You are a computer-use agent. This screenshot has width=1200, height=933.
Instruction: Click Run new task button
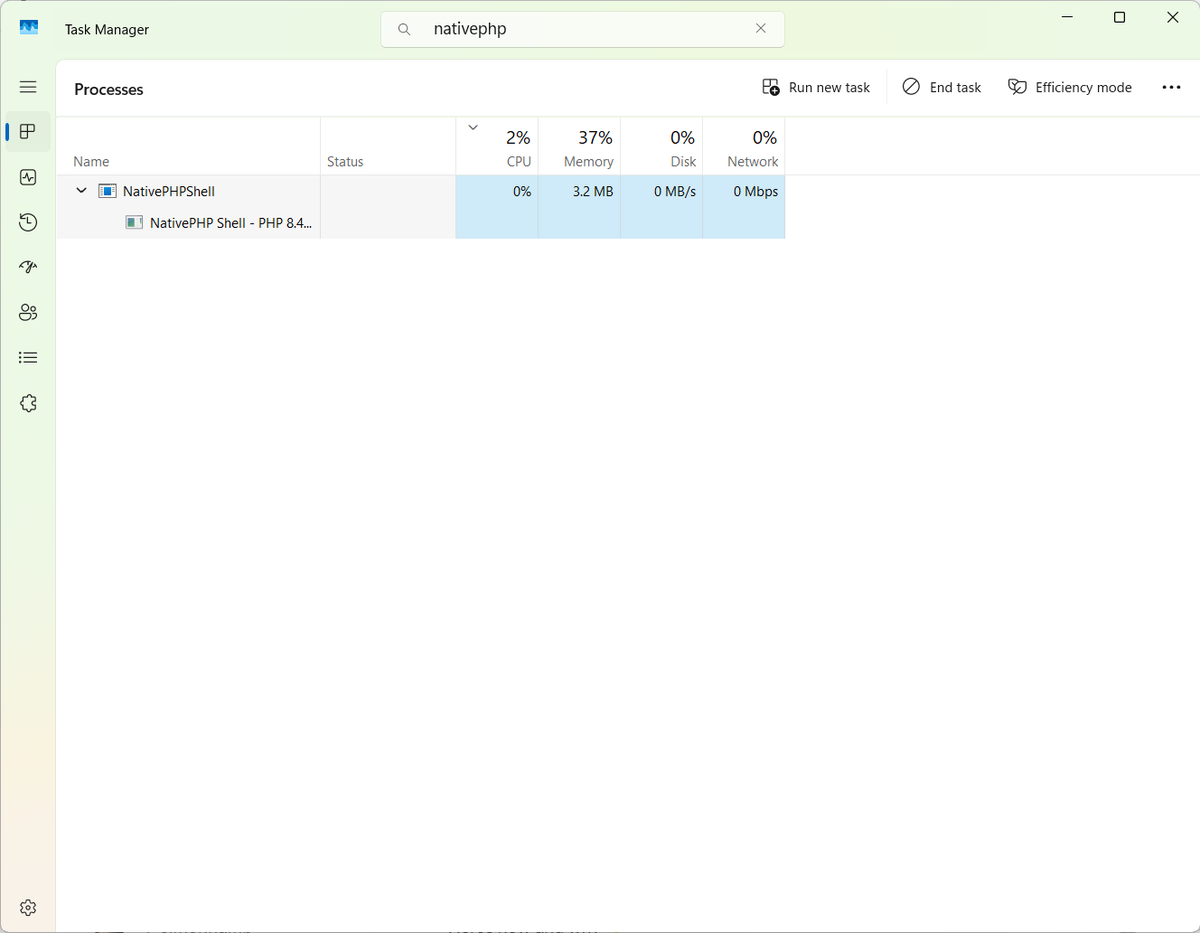816,87
